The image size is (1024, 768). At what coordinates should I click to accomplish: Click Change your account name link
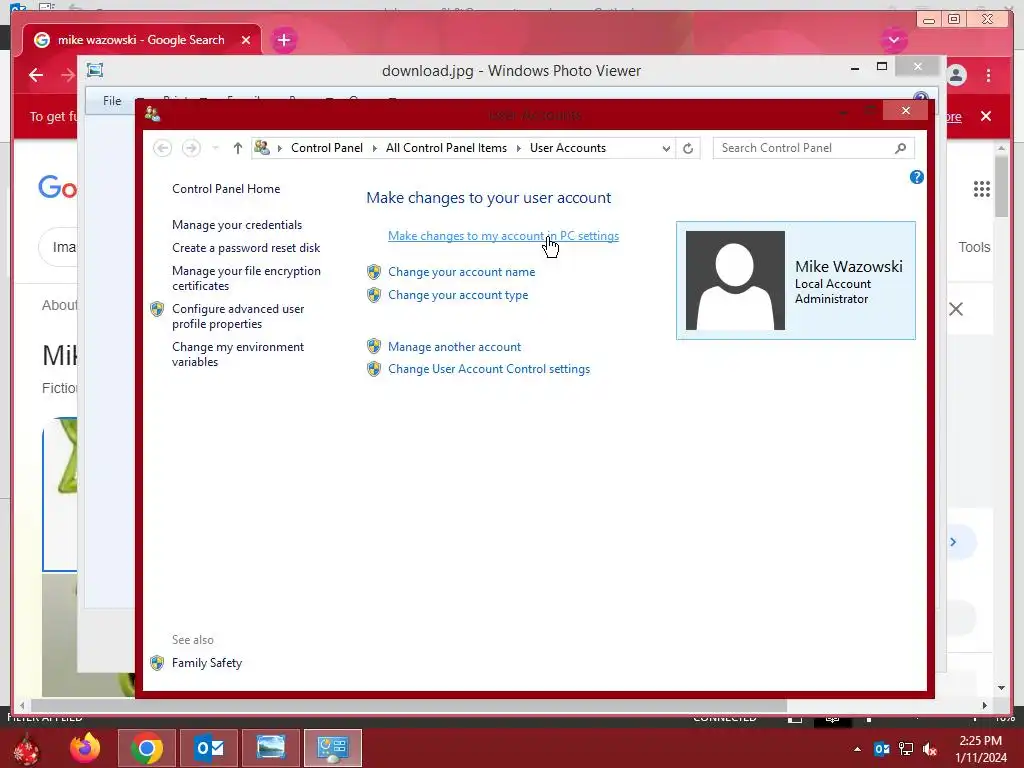tap(462, 272)
